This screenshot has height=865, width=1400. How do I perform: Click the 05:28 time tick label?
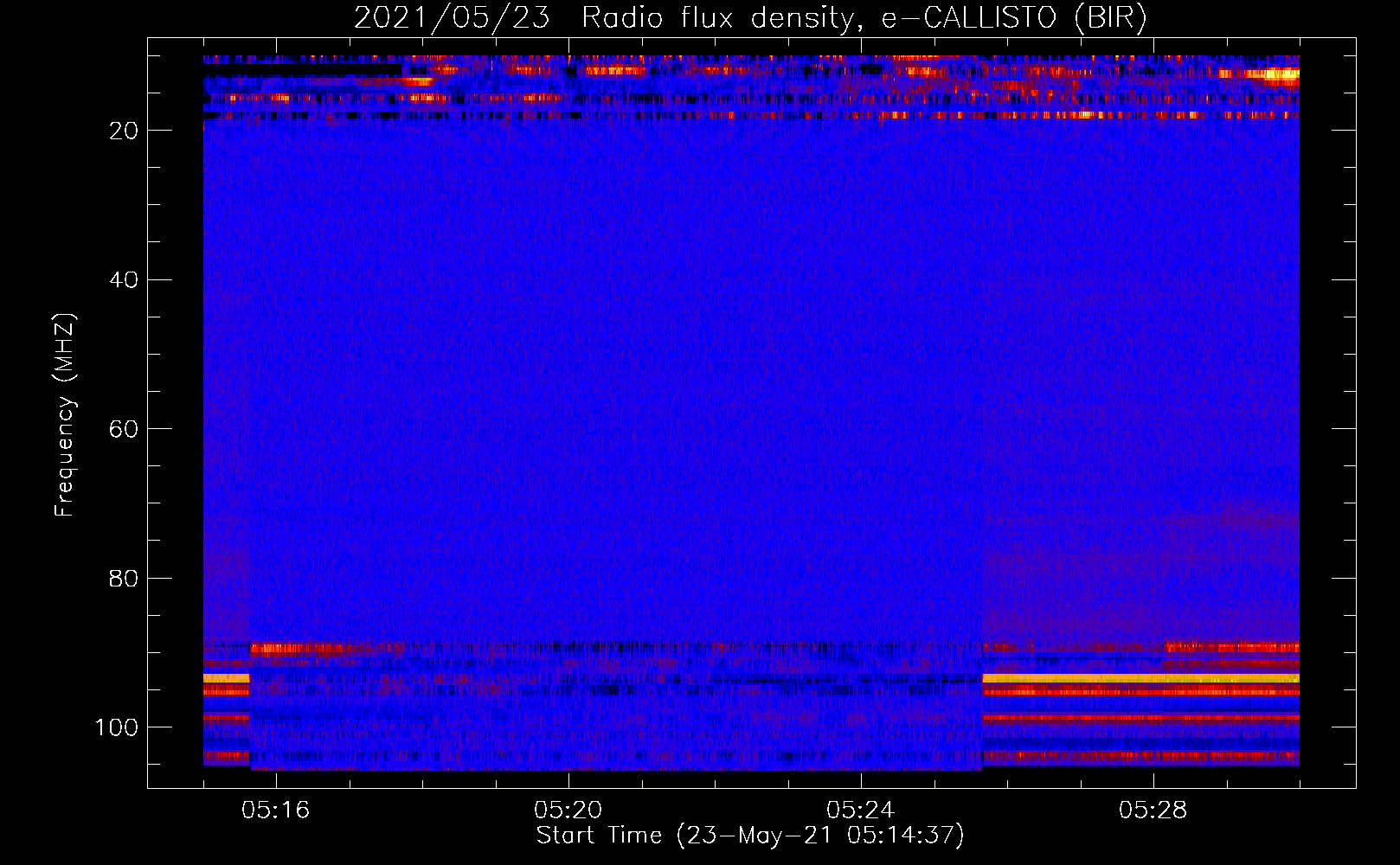(x=1153, y=811)
